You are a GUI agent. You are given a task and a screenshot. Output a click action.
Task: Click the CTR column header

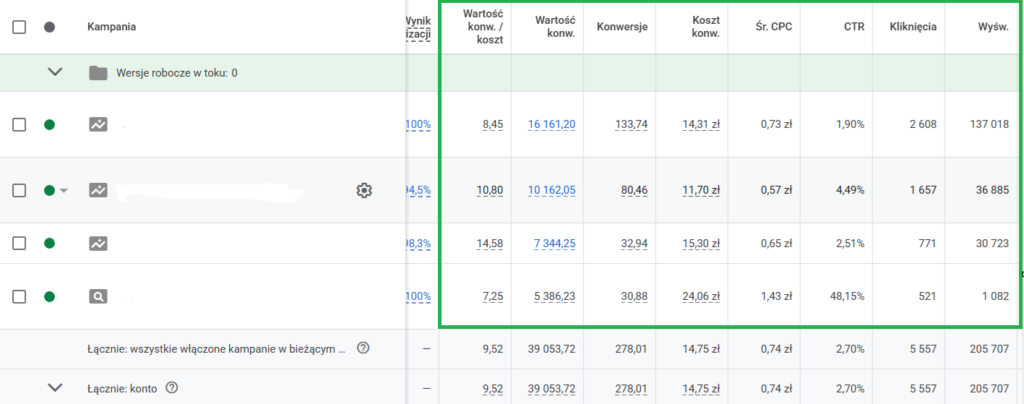853,27
